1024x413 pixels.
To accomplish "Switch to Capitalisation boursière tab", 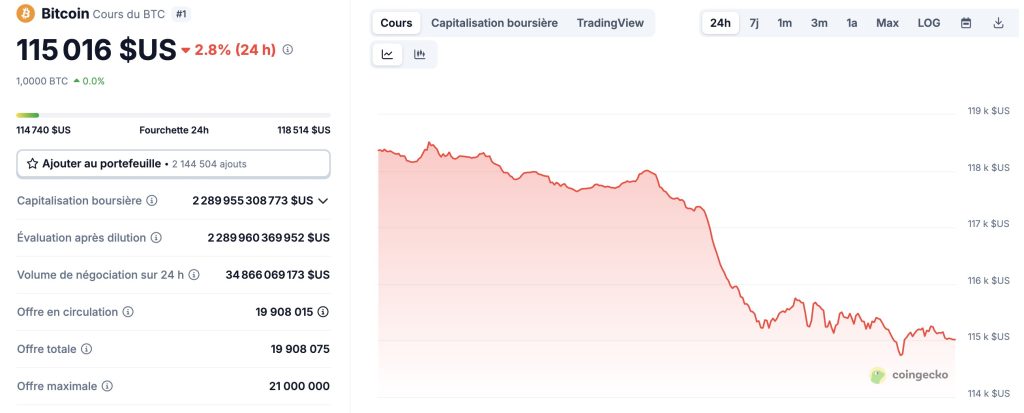I will pos(494,23).
